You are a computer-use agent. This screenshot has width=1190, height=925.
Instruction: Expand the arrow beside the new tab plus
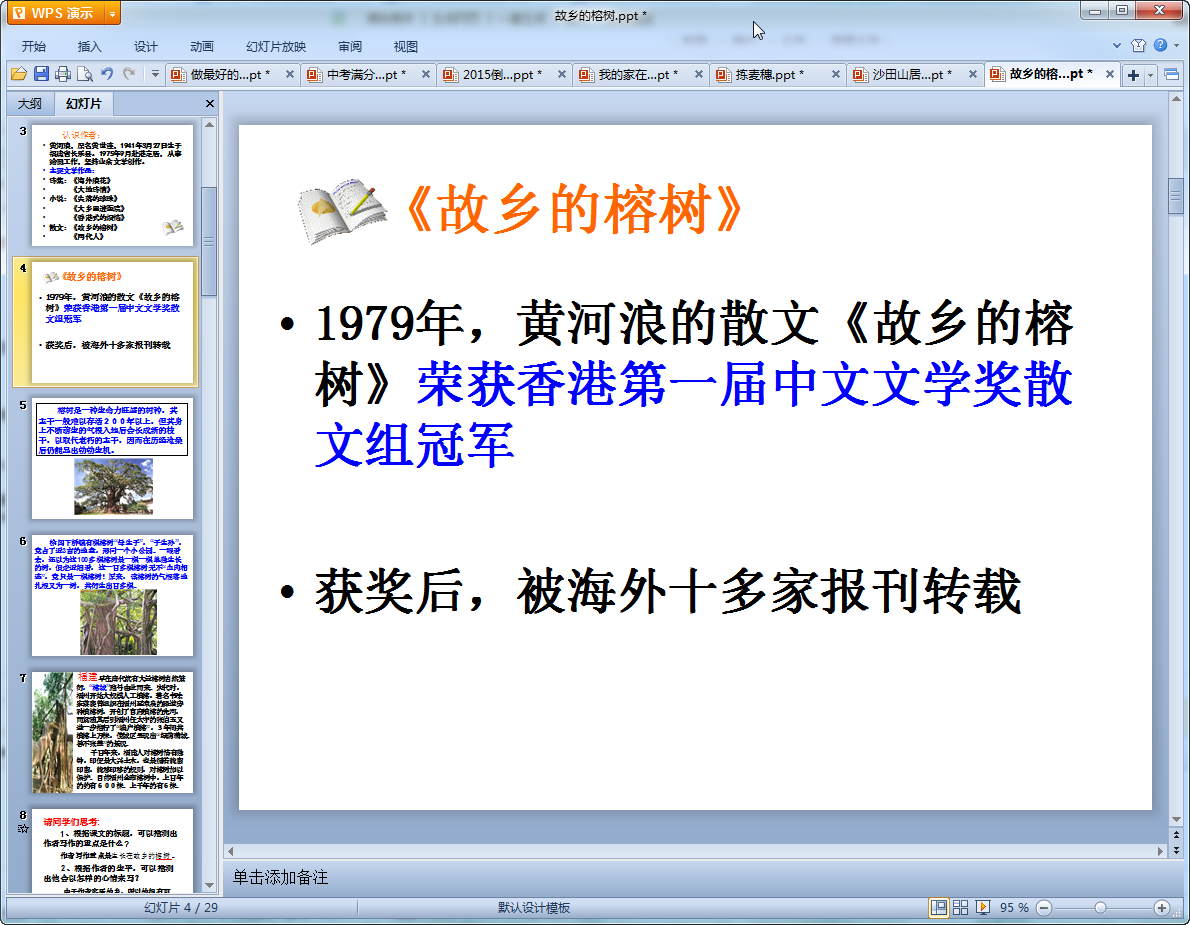(1151, 74)
